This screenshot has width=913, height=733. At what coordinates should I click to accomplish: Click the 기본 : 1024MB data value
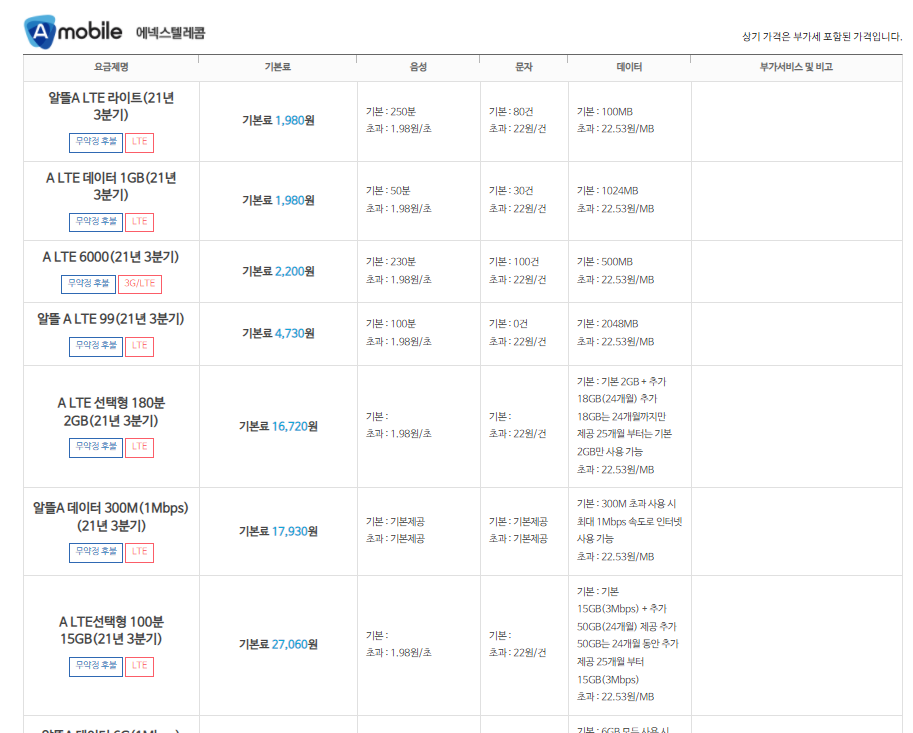click(x=607, y=191)
